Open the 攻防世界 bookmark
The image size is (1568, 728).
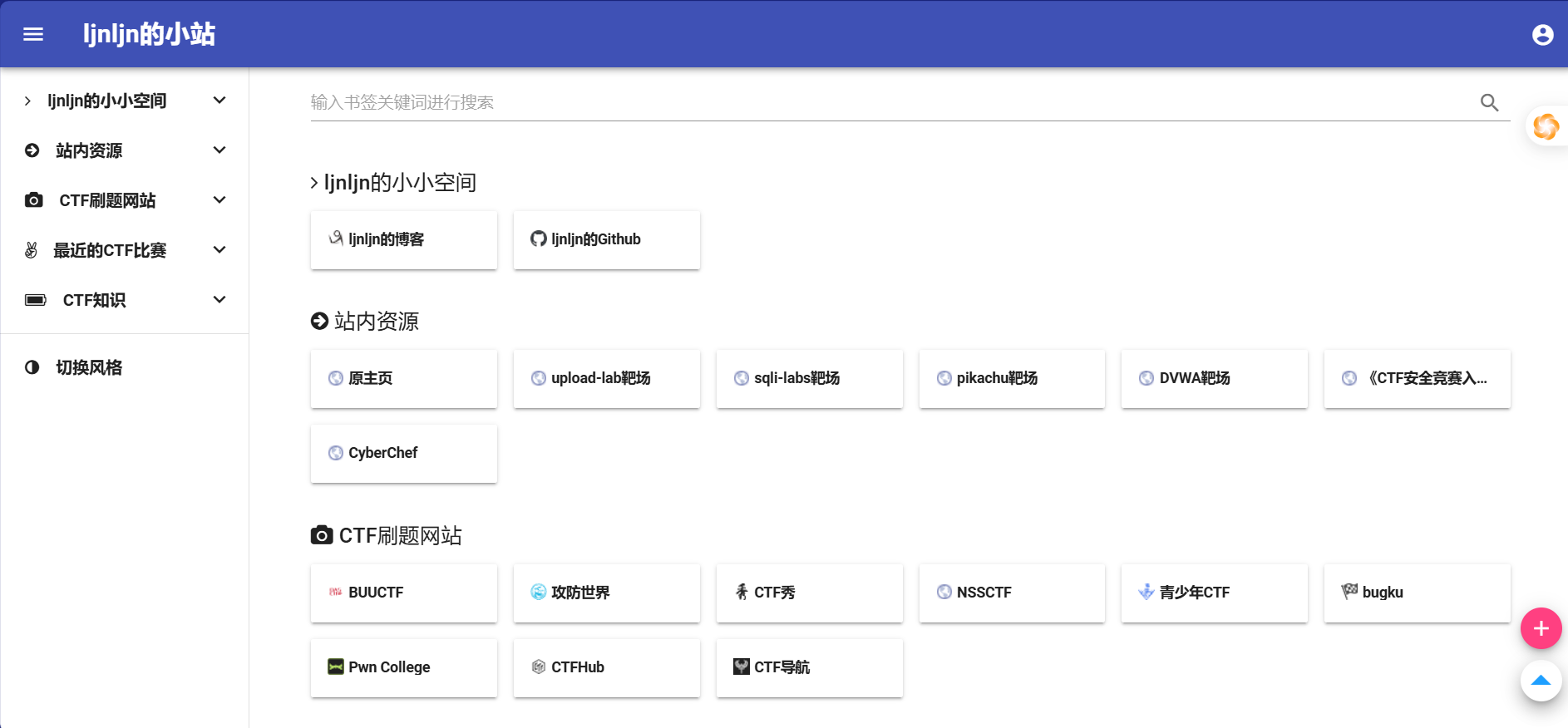point(607,593)
